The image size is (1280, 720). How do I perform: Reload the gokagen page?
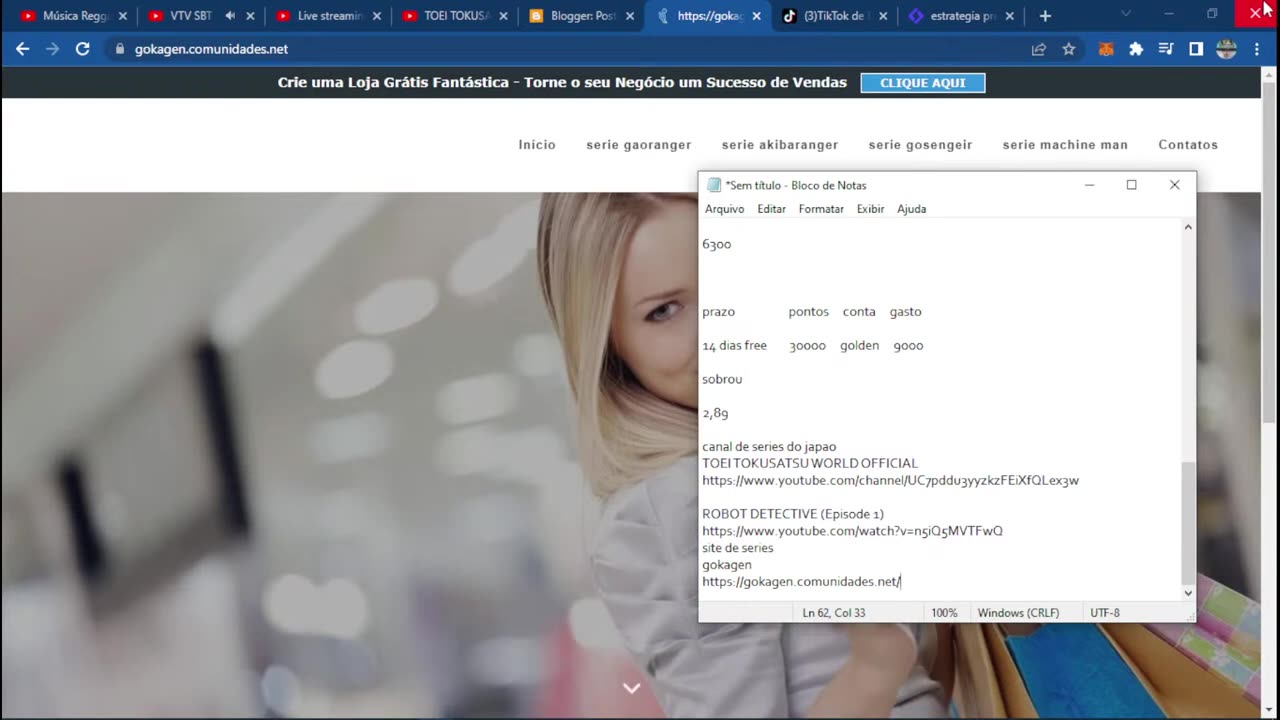click(83, 49)
